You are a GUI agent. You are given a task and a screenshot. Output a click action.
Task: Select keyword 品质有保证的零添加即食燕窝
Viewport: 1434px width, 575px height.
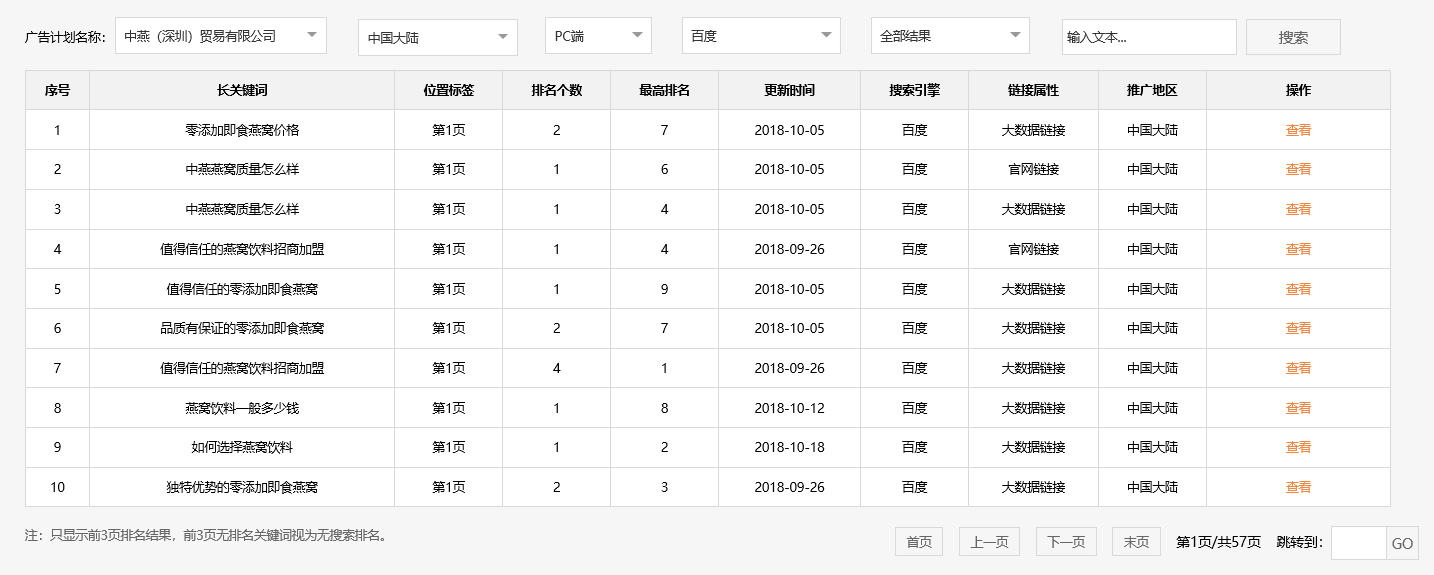click(242, 328)
